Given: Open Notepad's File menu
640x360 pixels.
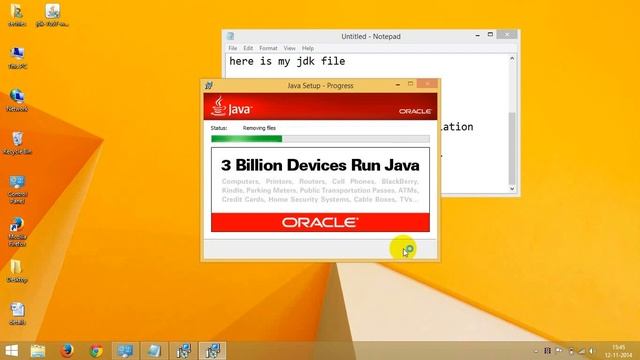Looking at the screenshot, I should pos(233,48).
